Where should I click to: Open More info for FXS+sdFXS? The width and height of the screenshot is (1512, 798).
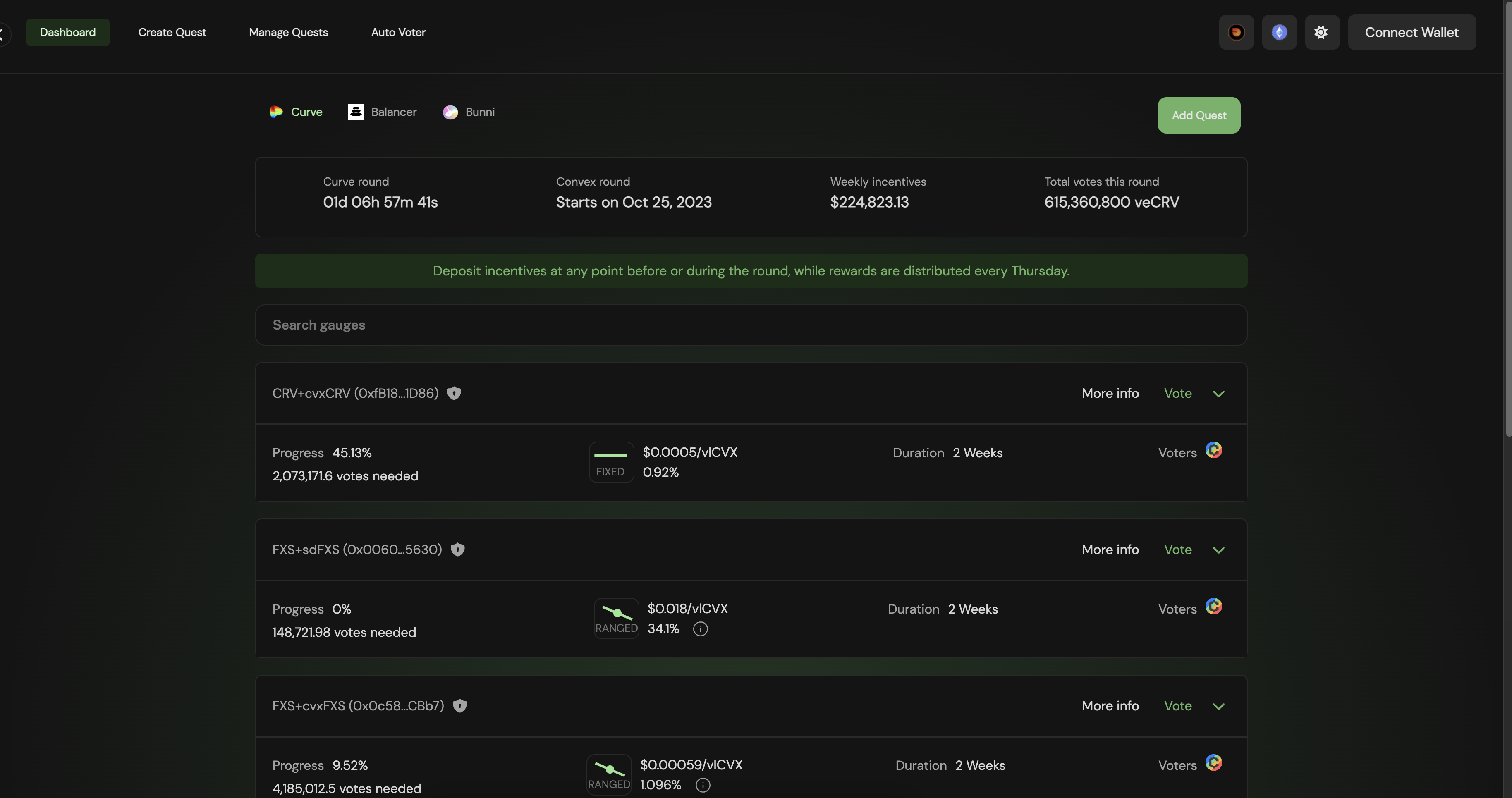[1110, 549]
